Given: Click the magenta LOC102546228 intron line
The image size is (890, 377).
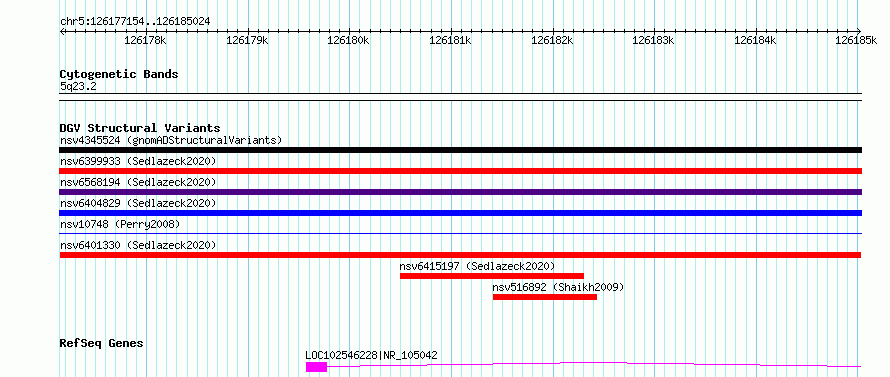Looking at the screenshot, I should pos(594,364).
